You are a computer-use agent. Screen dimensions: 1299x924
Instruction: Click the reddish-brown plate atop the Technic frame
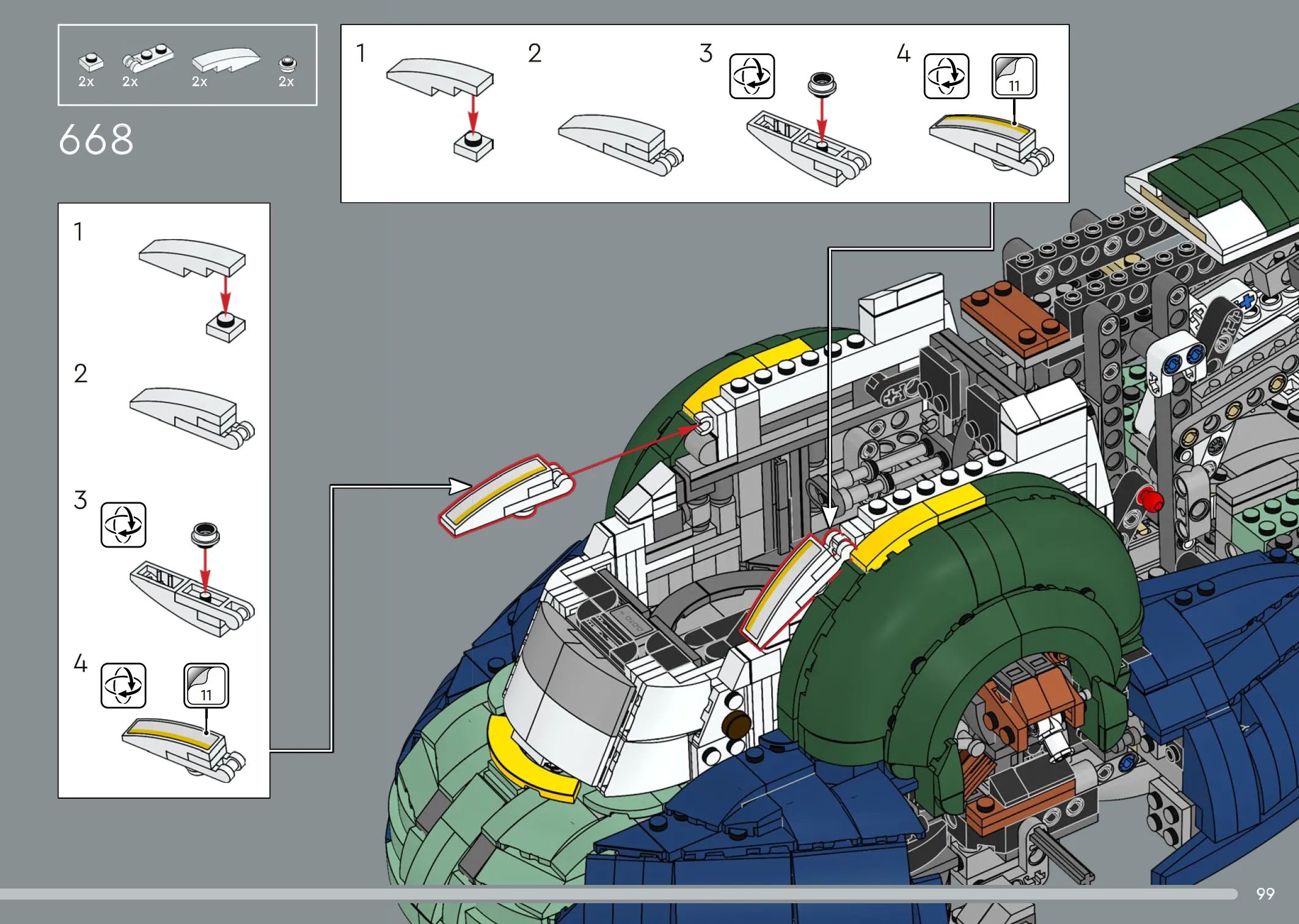pyautogui.click(x=1015, y=318)
